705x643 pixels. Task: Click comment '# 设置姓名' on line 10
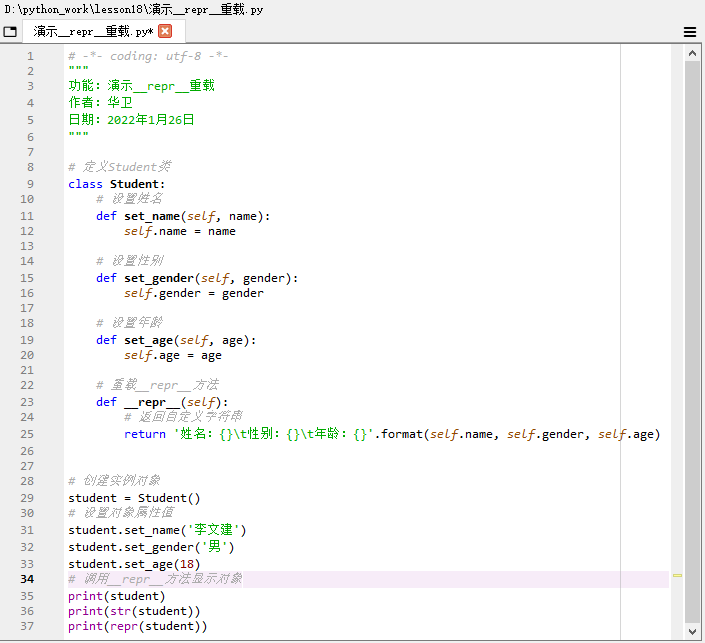(x=129, y=199)
